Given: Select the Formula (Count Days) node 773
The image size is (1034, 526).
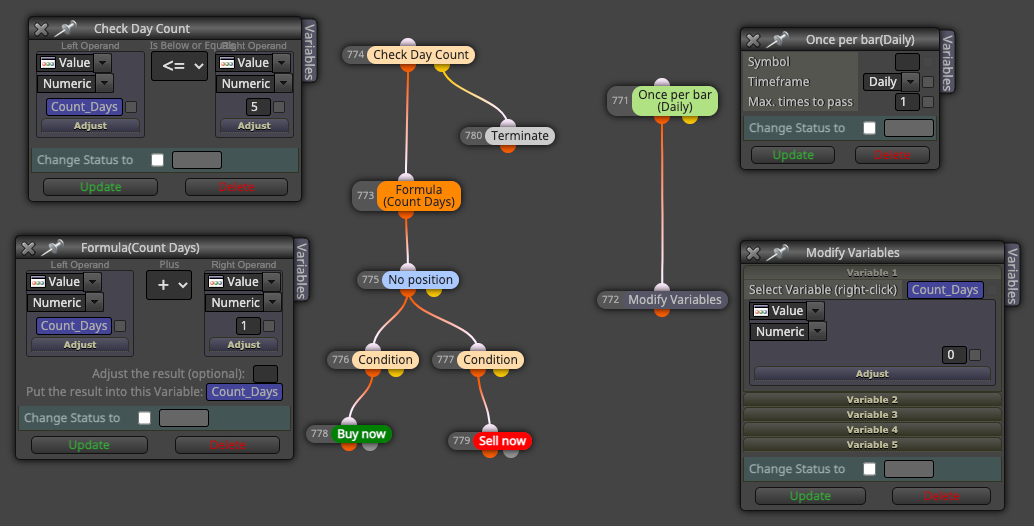Looking at the screenshot, I should click(x=419, y=196).
